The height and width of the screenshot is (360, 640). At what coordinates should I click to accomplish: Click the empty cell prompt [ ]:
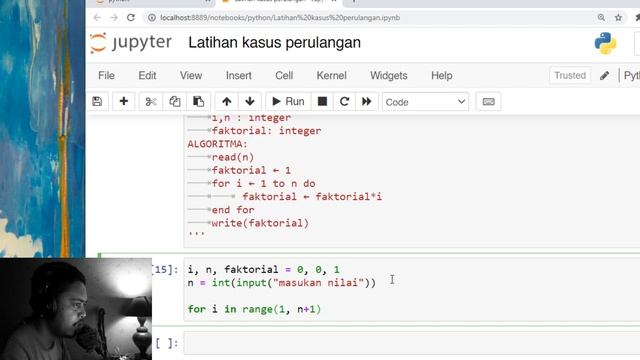coord(167,343)
